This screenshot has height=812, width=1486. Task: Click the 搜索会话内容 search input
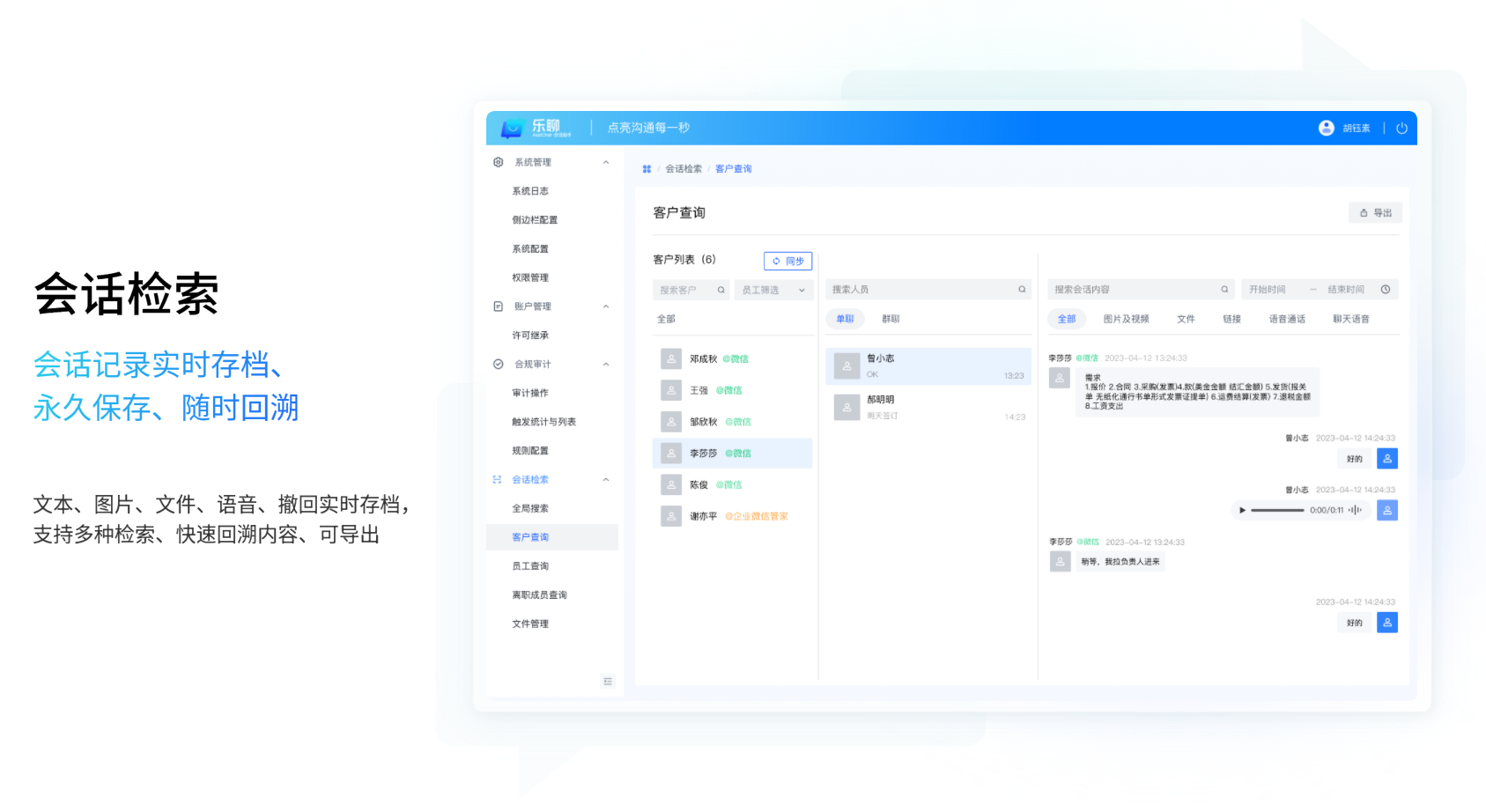click(1141, 289)
